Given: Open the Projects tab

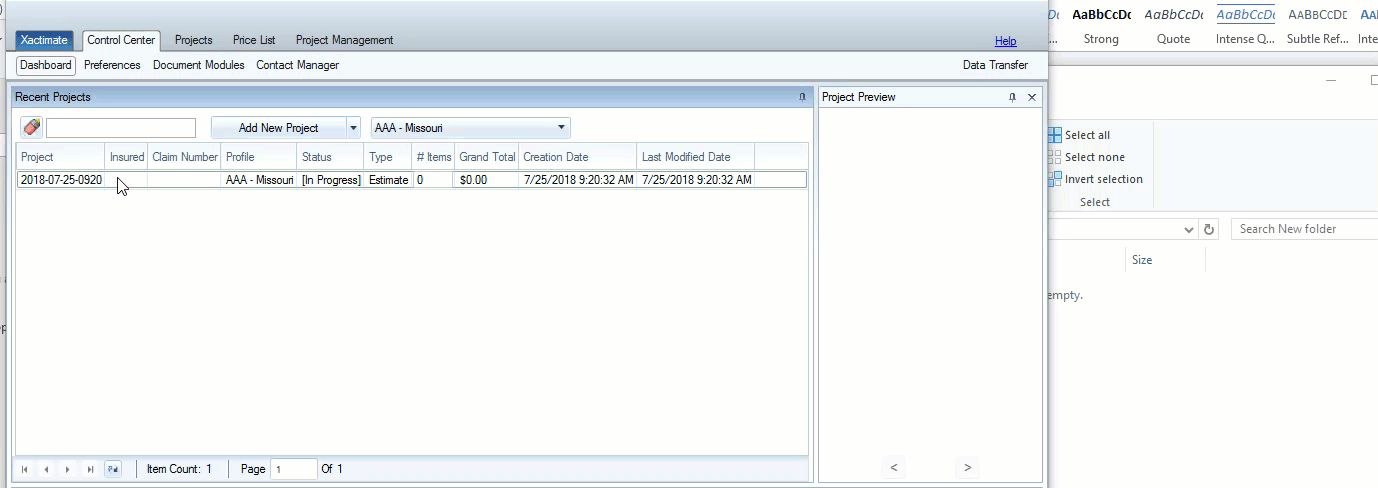Looking at the screenshot, I should pos(194,40).
